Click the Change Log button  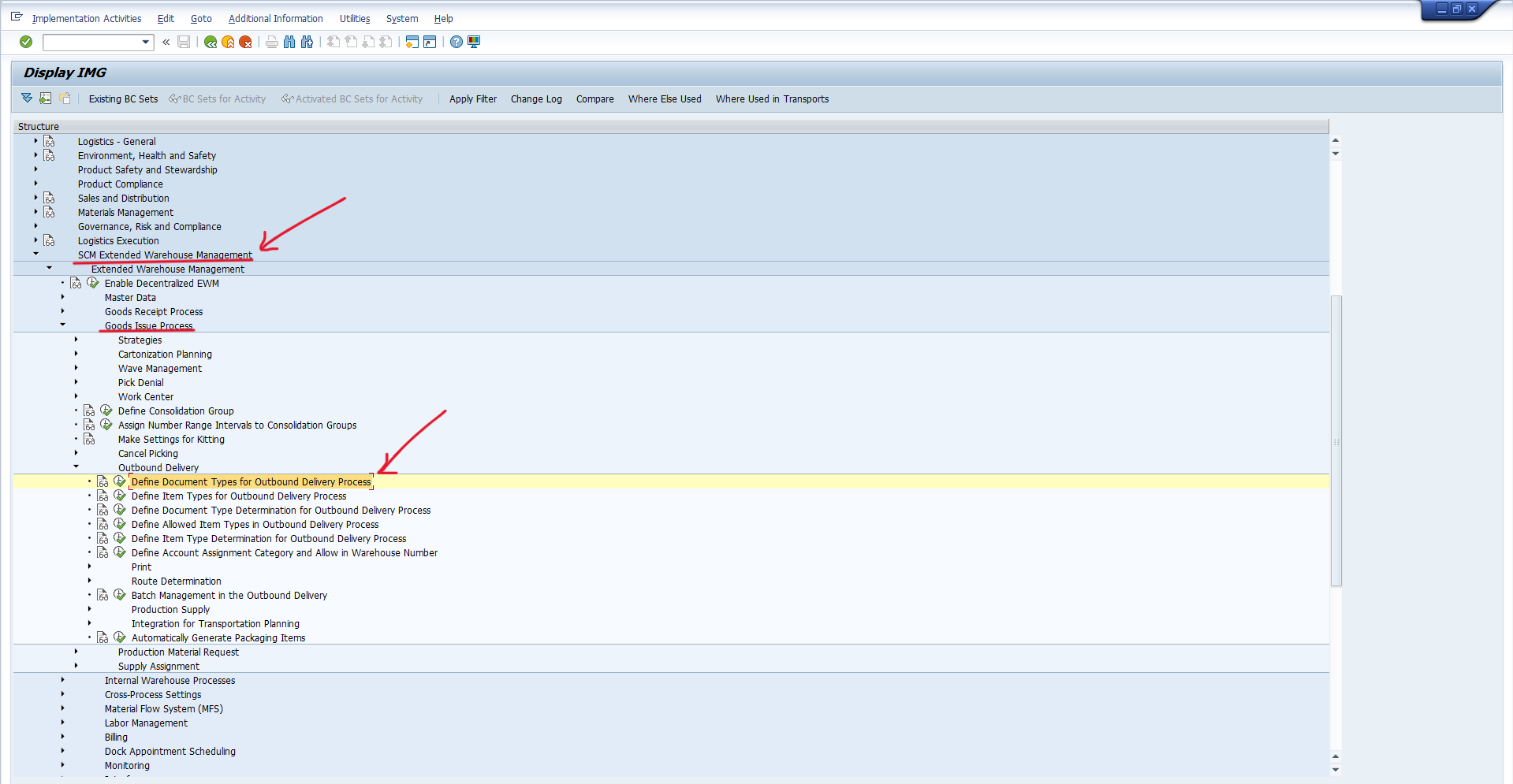tap(536, 98)
